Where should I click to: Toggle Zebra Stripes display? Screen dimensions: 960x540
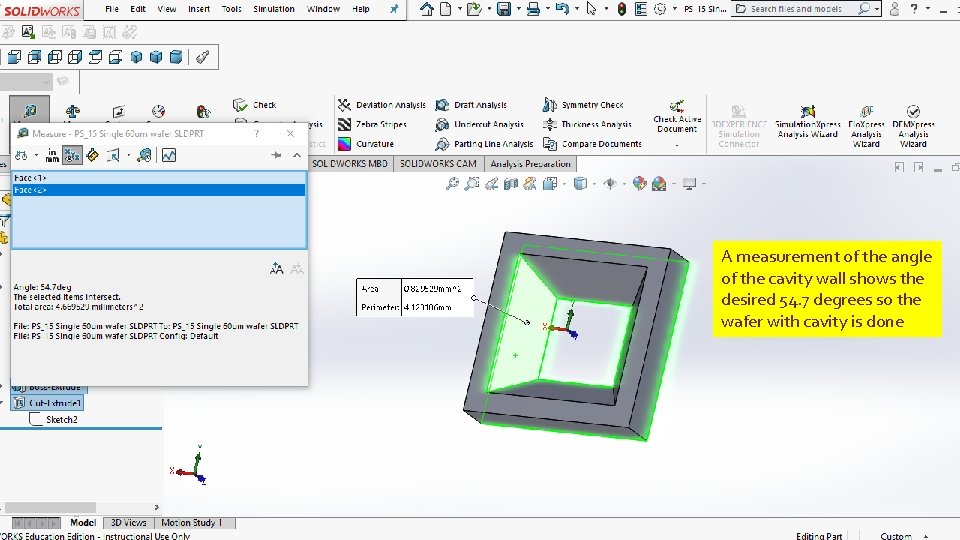click(x=372, y=124)
